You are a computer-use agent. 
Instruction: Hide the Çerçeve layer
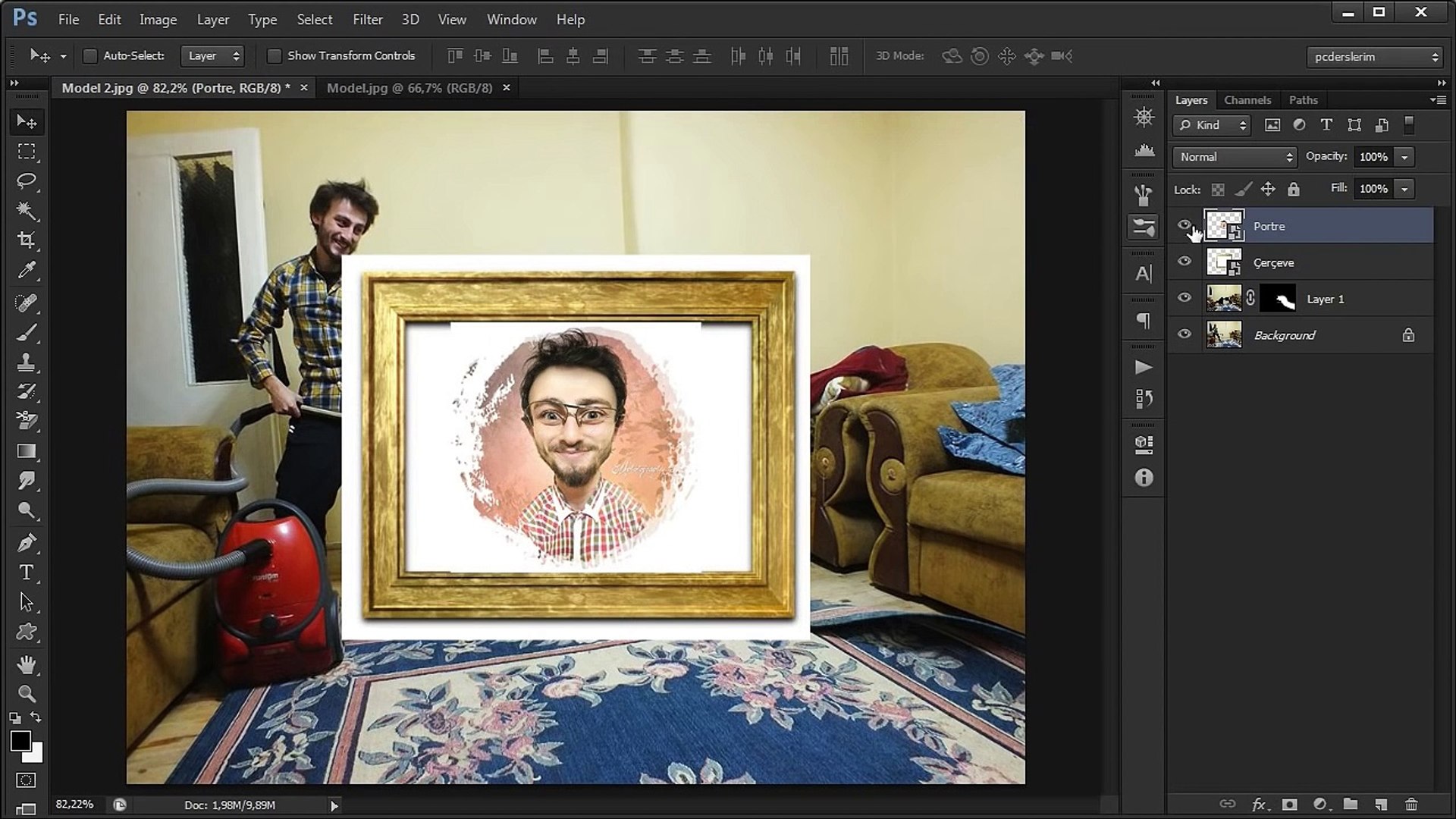pyautogui.click(x=1185, y=262)
